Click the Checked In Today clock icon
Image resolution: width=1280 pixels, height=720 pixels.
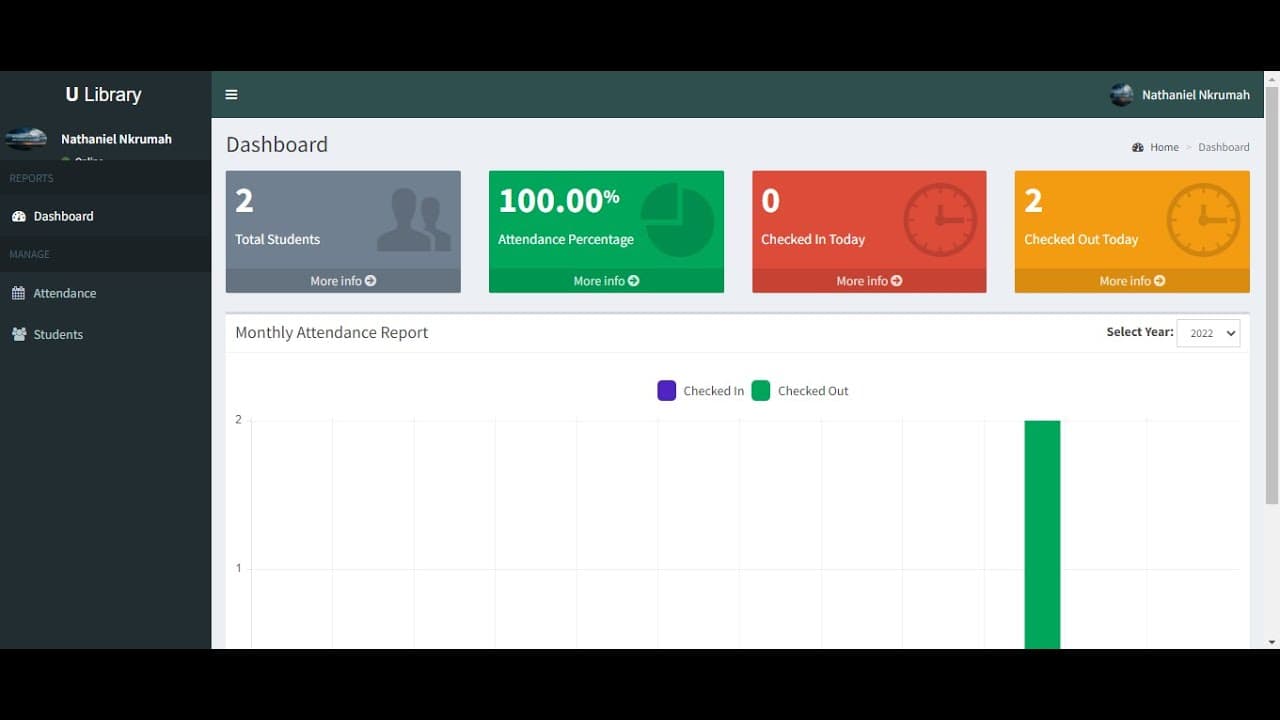[940, 220]
